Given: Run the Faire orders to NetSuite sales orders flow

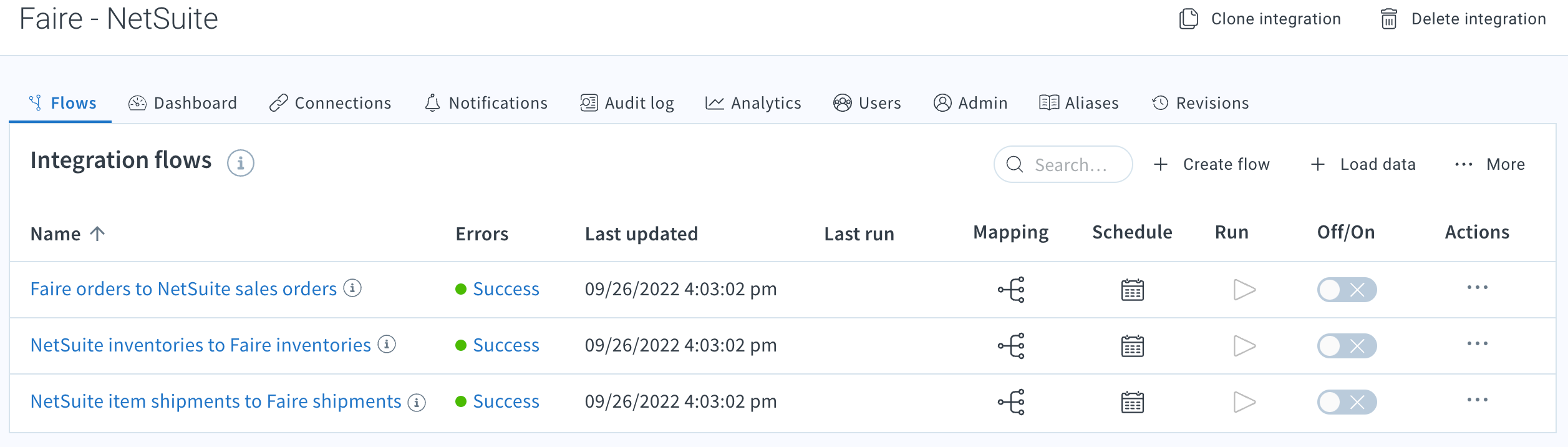Looking at the screenshot, I should 1244,290.
